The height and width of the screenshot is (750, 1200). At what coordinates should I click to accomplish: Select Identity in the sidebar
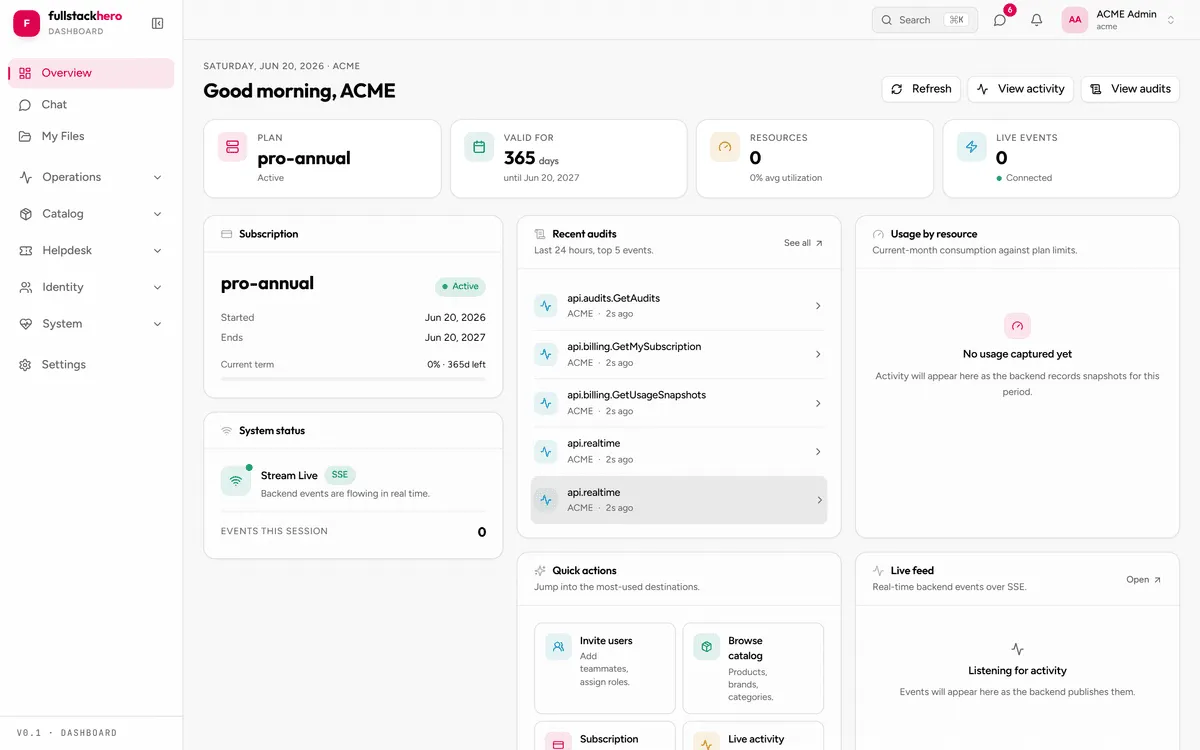(91, 287)
